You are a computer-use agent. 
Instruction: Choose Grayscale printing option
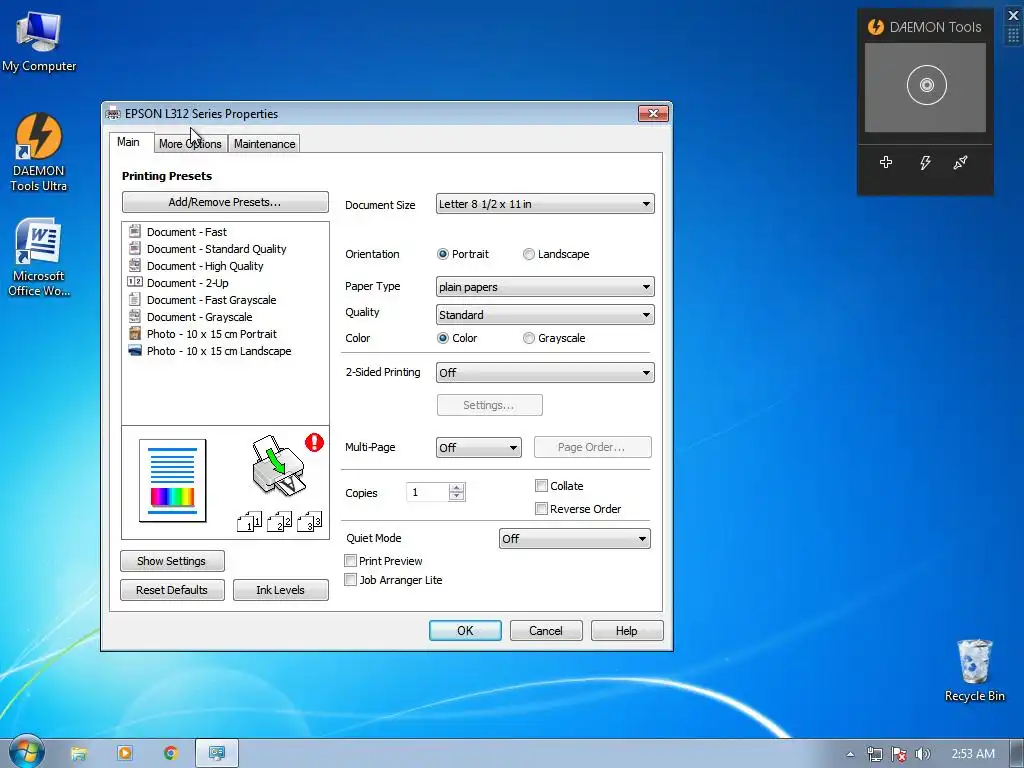[529, 338]
